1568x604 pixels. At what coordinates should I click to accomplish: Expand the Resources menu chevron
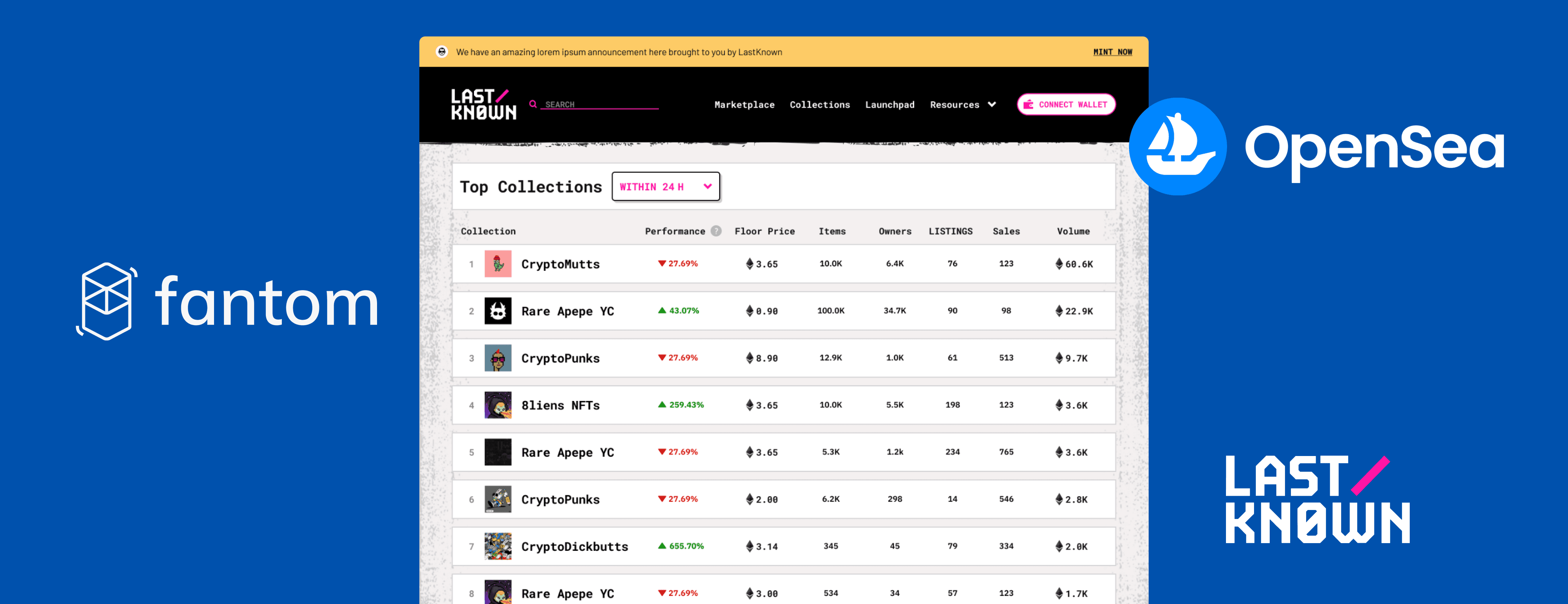tap(991, 105)
